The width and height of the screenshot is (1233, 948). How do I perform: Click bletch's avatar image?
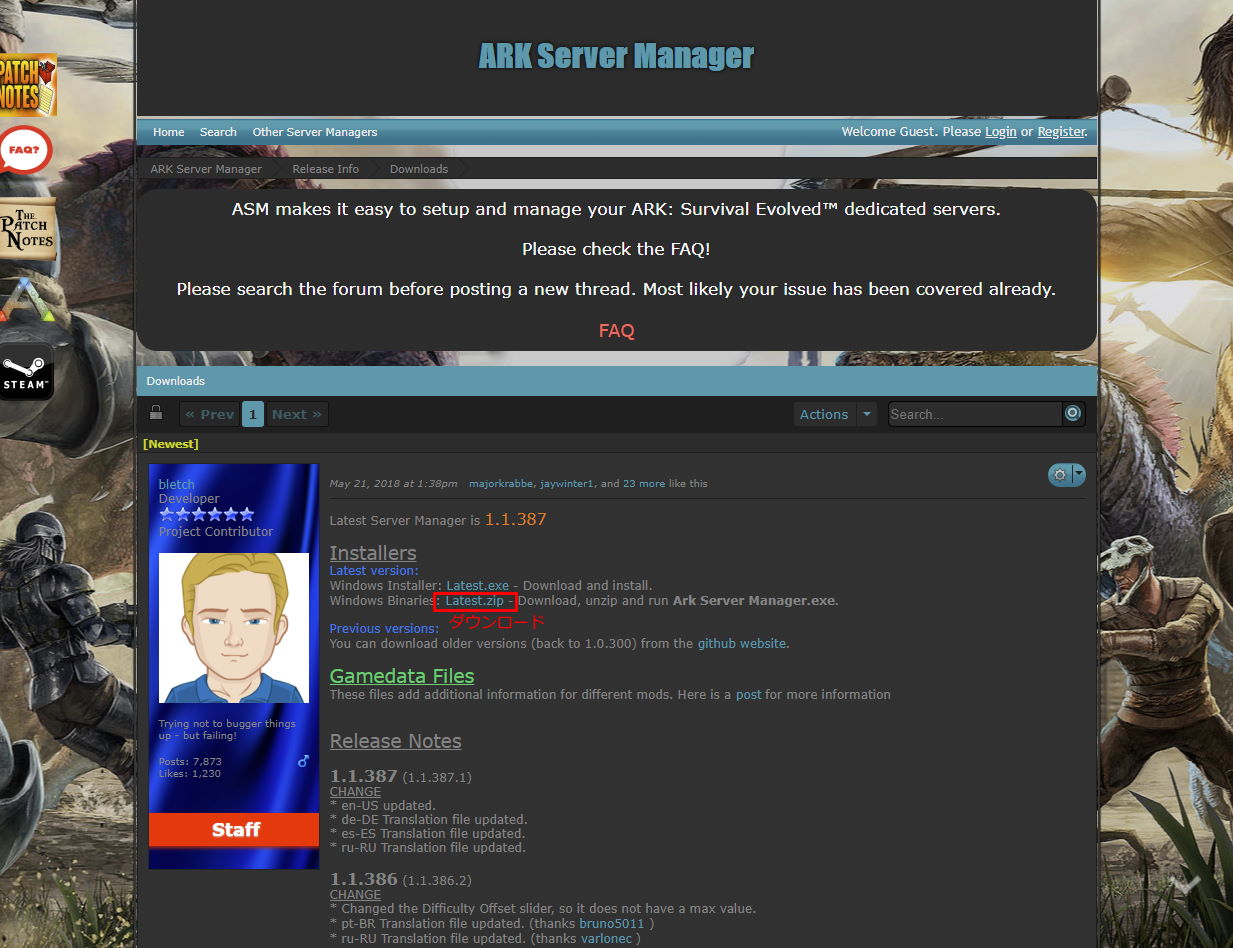(x=234, y=628)
